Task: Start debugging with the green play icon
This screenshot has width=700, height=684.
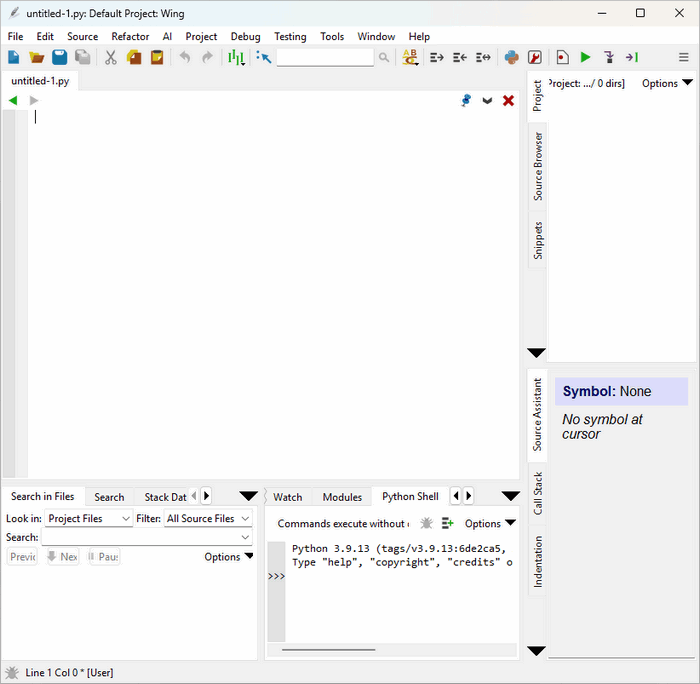Action: (x=585, y=58)
